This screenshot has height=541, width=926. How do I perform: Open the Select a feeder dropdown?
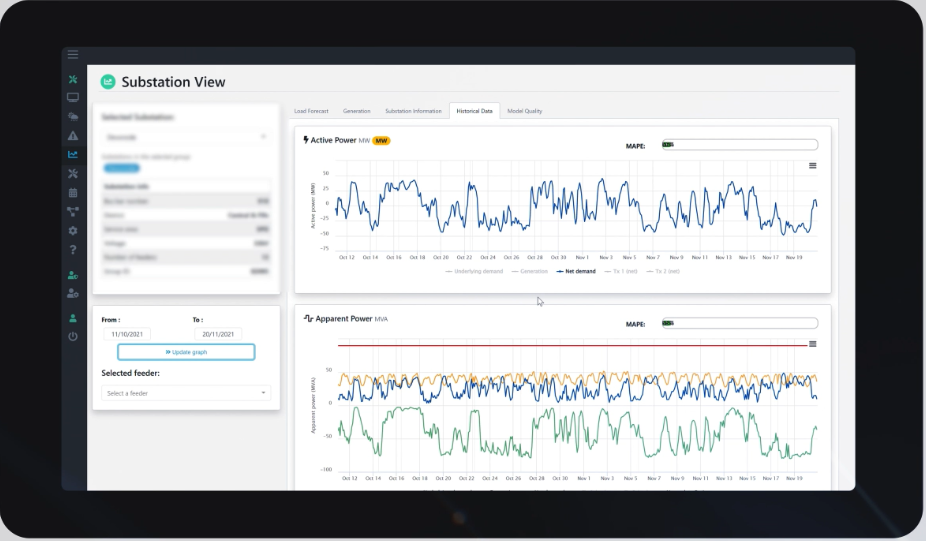(186, 393)
